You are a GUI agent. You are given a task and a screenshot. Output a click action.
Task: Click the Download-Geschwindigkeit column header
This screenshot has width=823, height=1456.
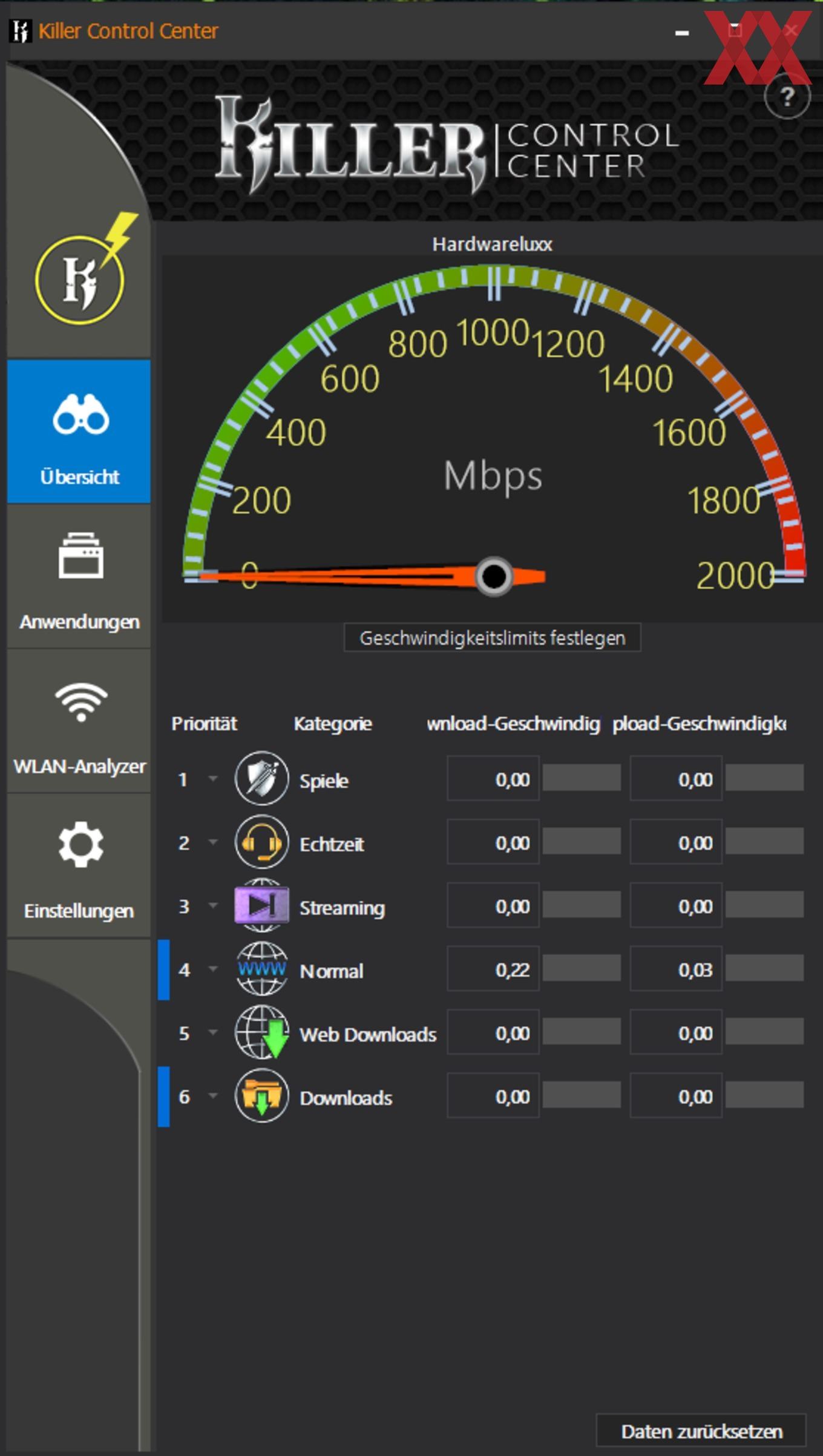coord(513,724)
